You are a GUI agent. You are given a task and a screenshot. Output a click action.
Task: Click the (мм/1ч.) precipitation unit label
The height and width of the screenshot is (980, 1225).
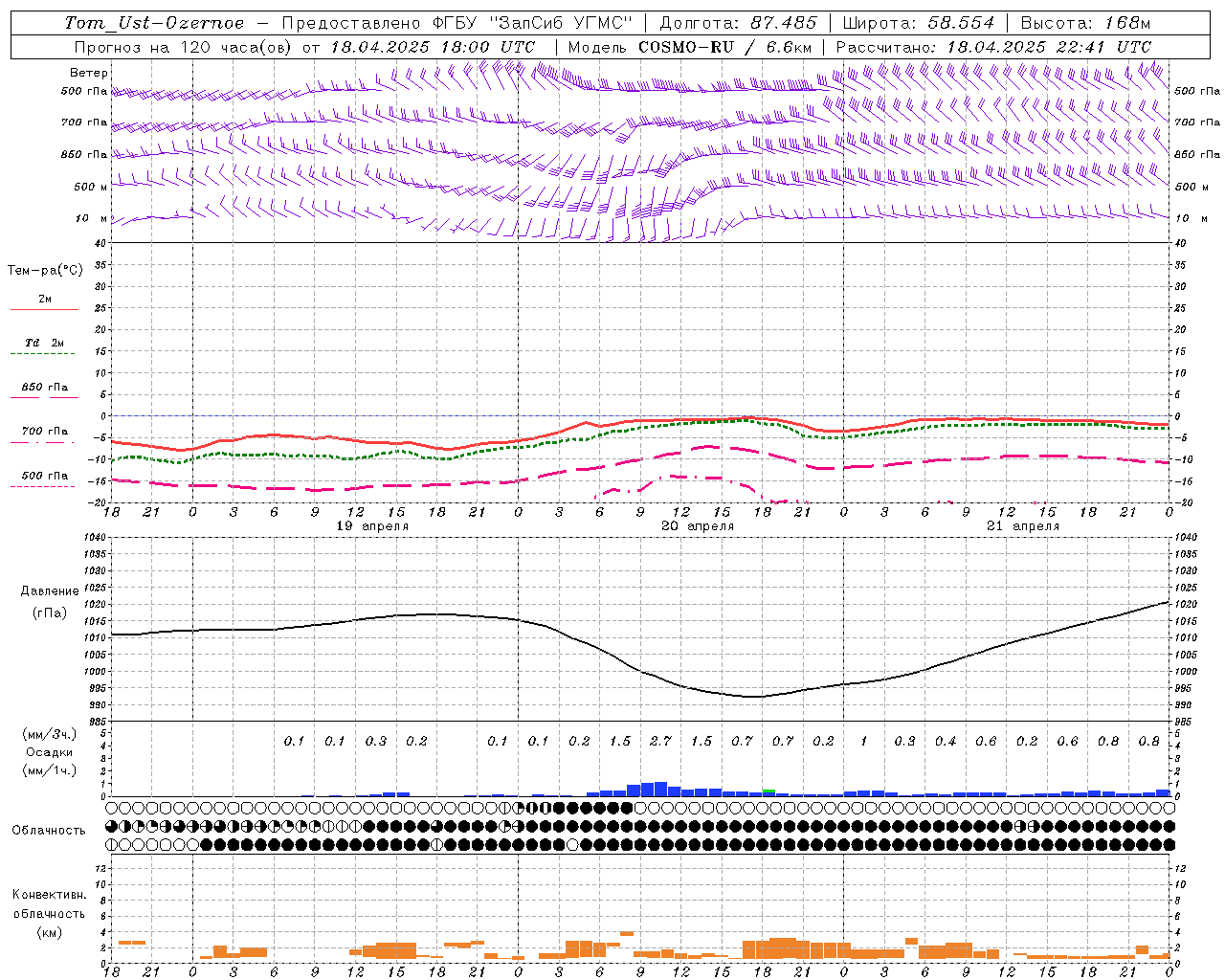(50, 769)
